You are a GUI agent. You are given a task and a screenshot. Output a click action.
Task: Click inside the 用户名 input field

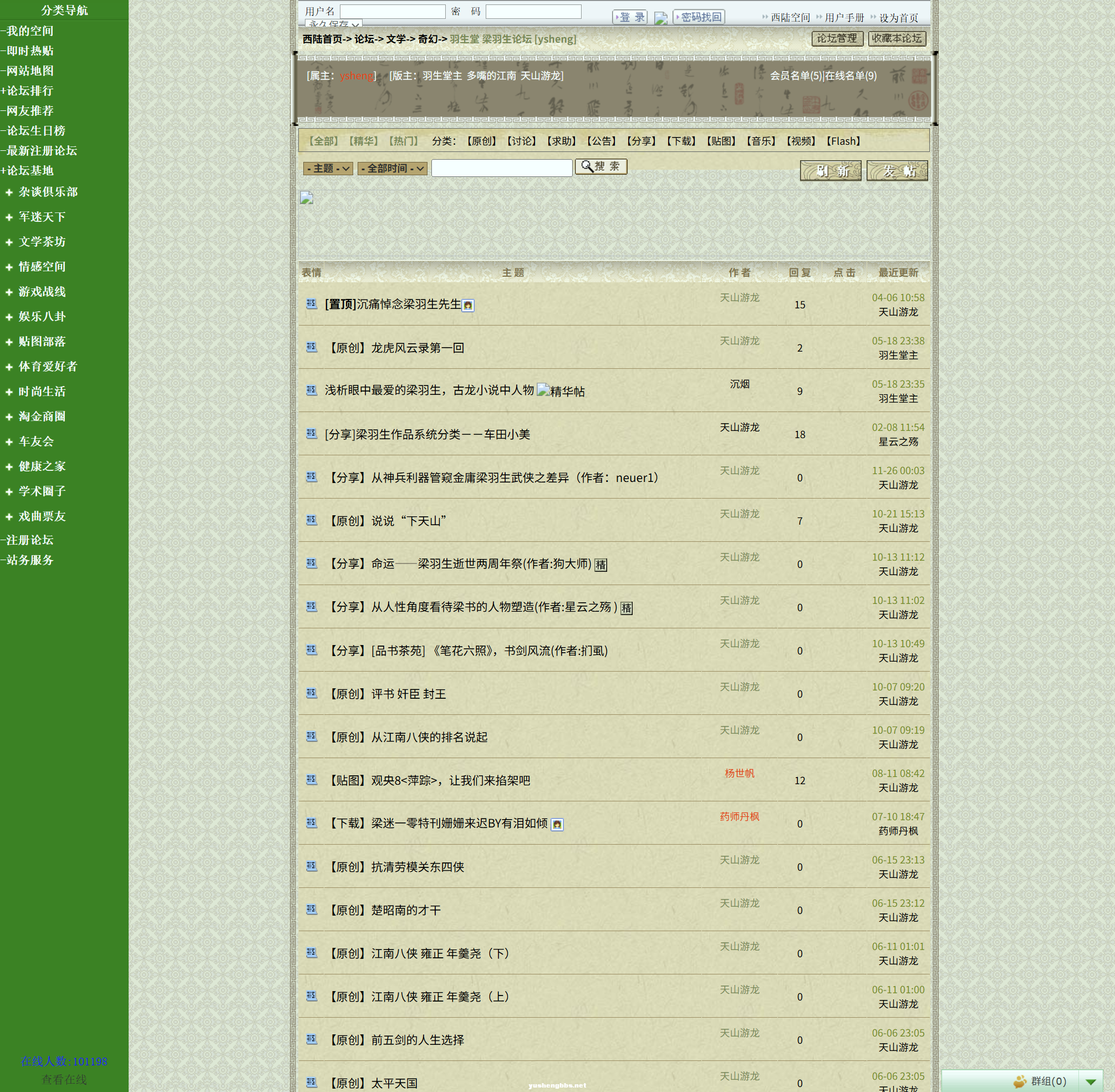pos(391,11)
